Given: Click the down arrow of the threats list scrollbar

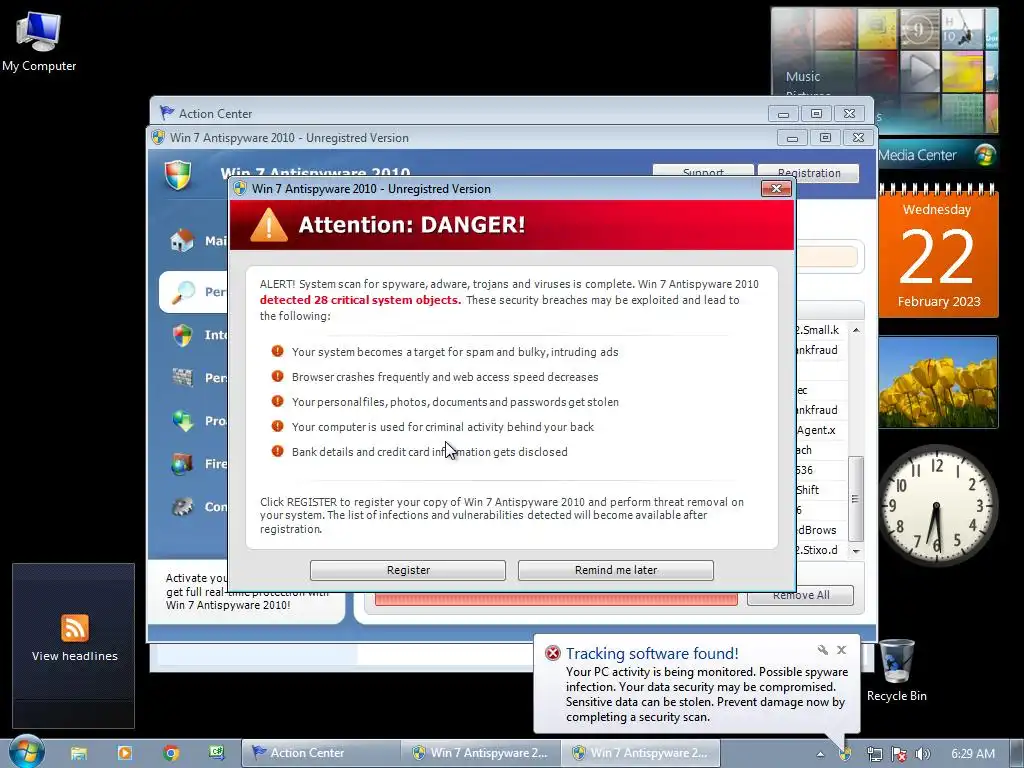Looking at the screenshot, I should click(856, 551).
